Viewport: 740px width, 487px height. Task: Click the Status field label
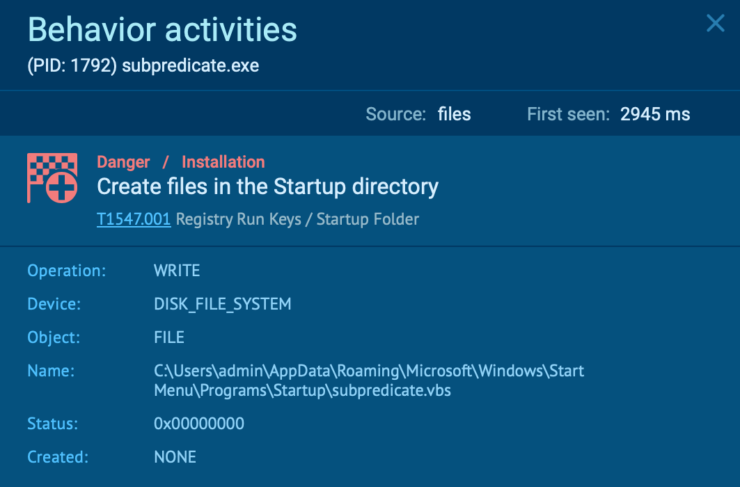(54, 424)
